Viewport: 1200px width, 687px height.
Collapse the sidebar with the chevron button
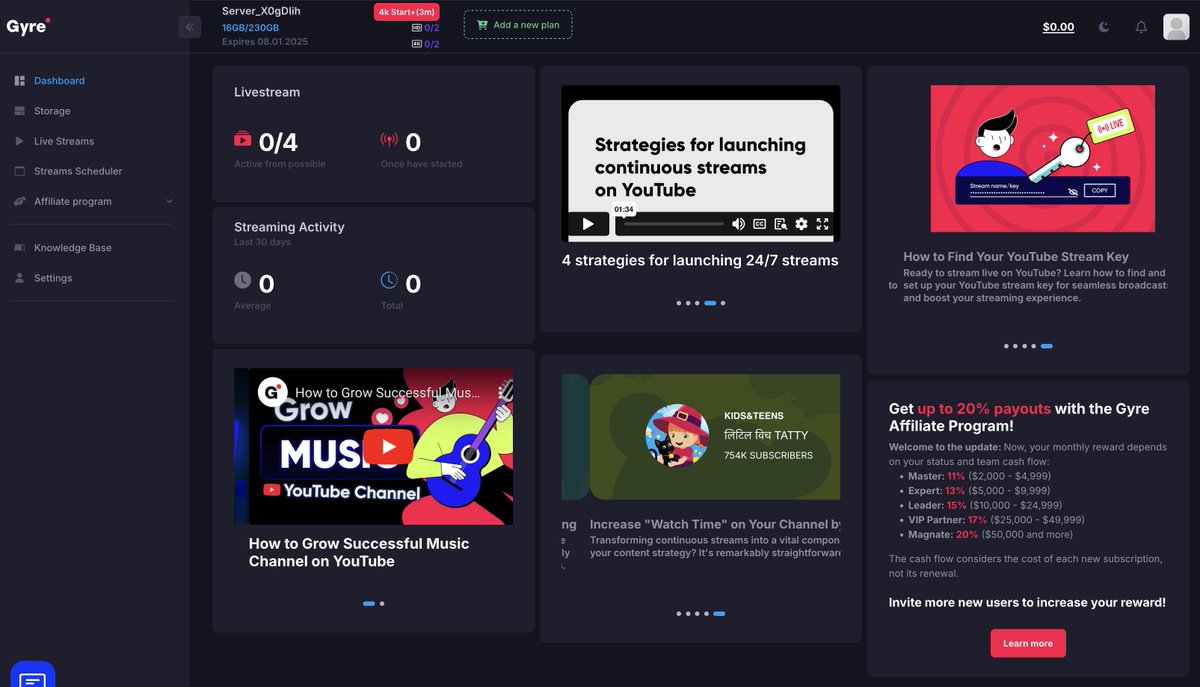point(190,27)
